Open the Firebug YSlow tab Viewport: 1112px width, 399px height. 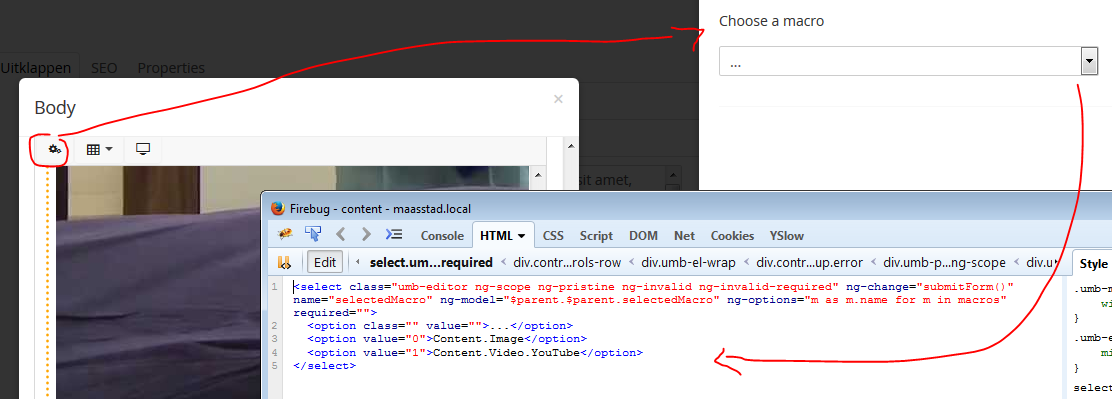786,236
